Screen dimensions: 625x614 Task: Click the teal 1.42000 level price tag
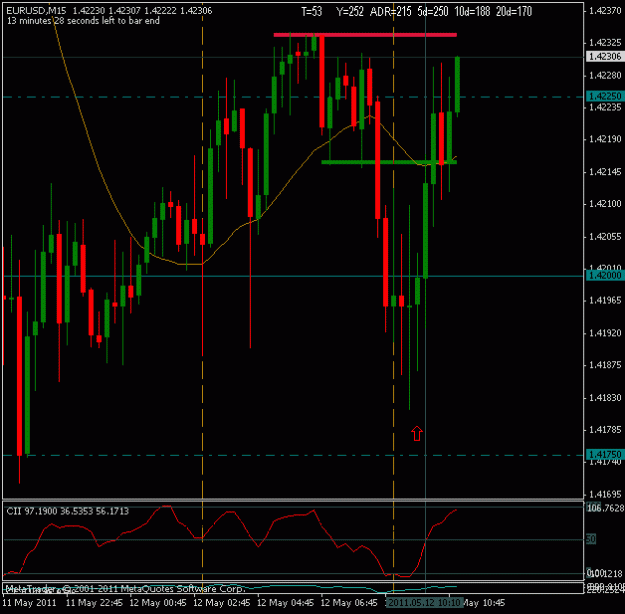click(x=605, y=276)
